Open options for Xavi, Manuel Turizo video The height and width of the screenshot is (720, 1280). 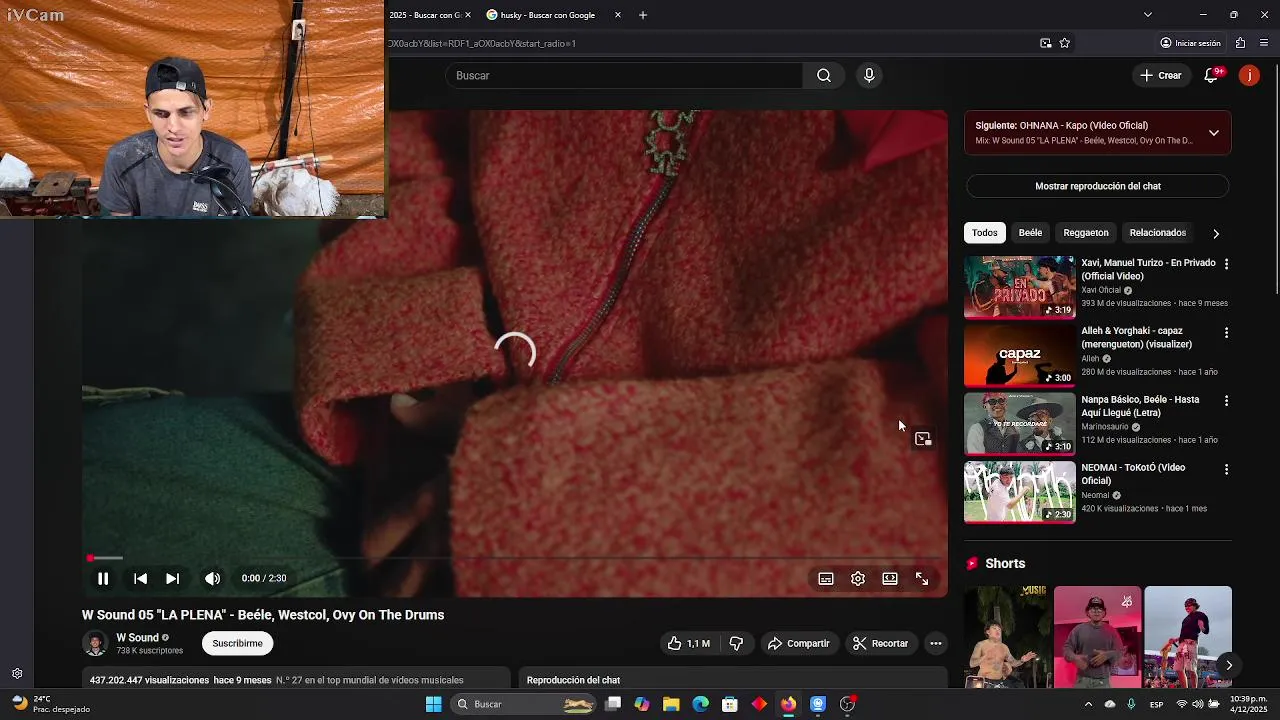[1227, 264]
